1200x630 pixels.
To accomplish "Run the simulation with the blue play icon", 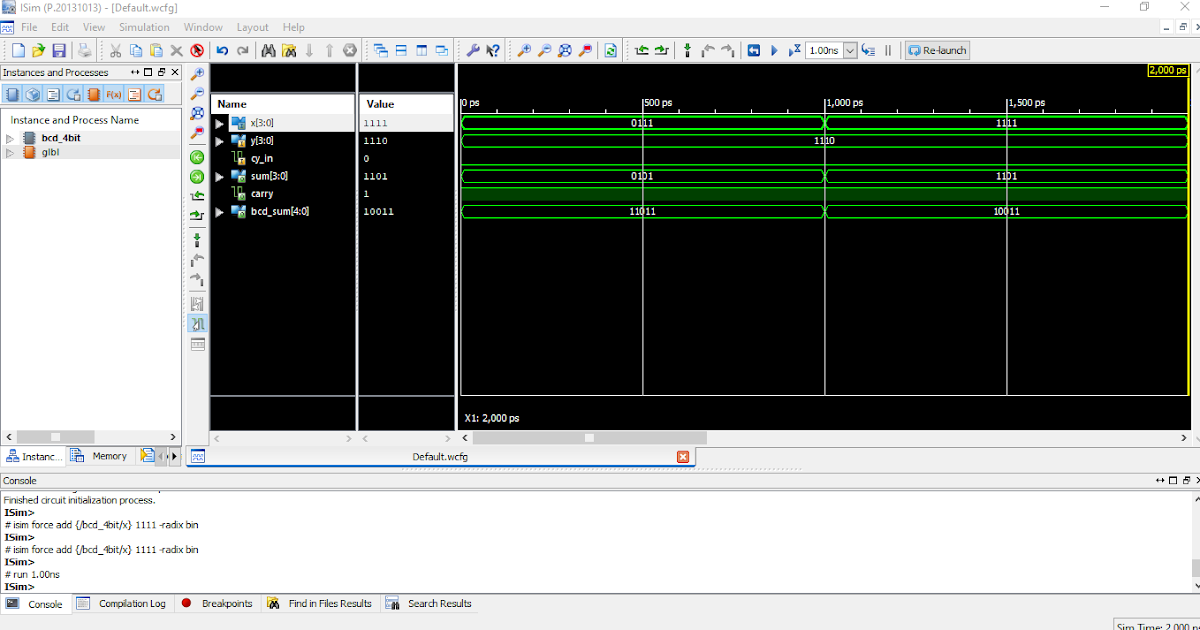I will pyautogui.click(x=774, y=50).
